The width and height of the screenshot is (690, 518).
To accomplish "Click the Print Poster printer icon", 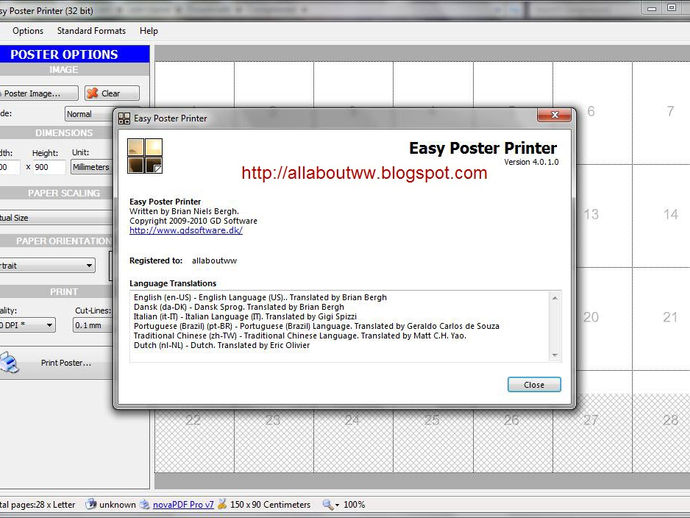I will 10,362.
